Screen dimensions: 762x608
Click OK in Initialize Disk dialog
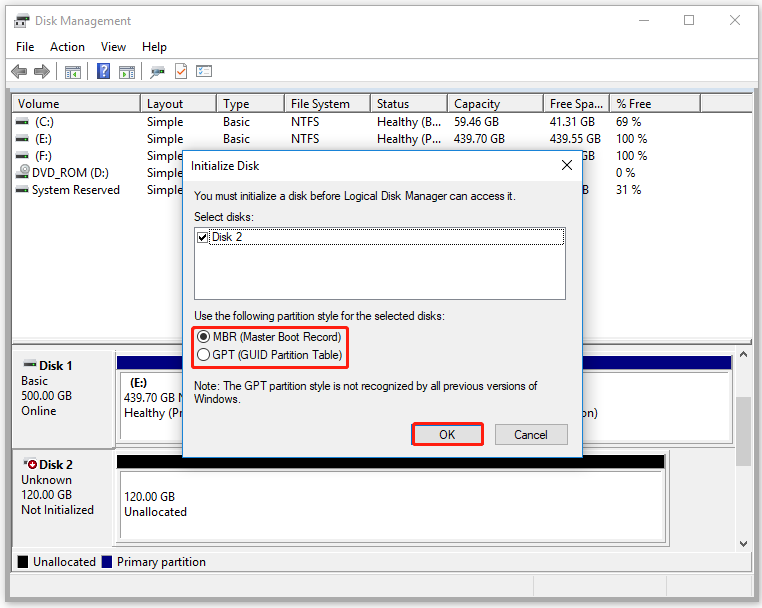[447, 434]
